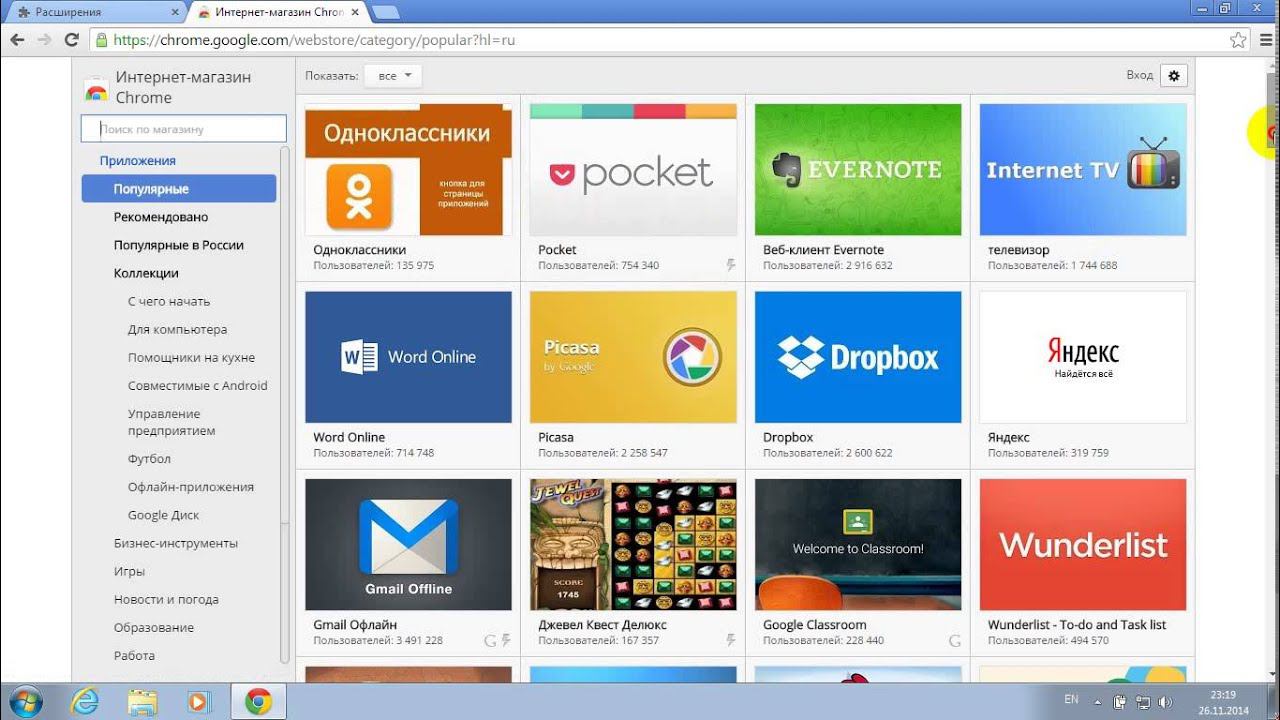The height and width of the screenshot is (720, 1280).
Task: Open the Evernote web client tile
Action: point(858,188)
